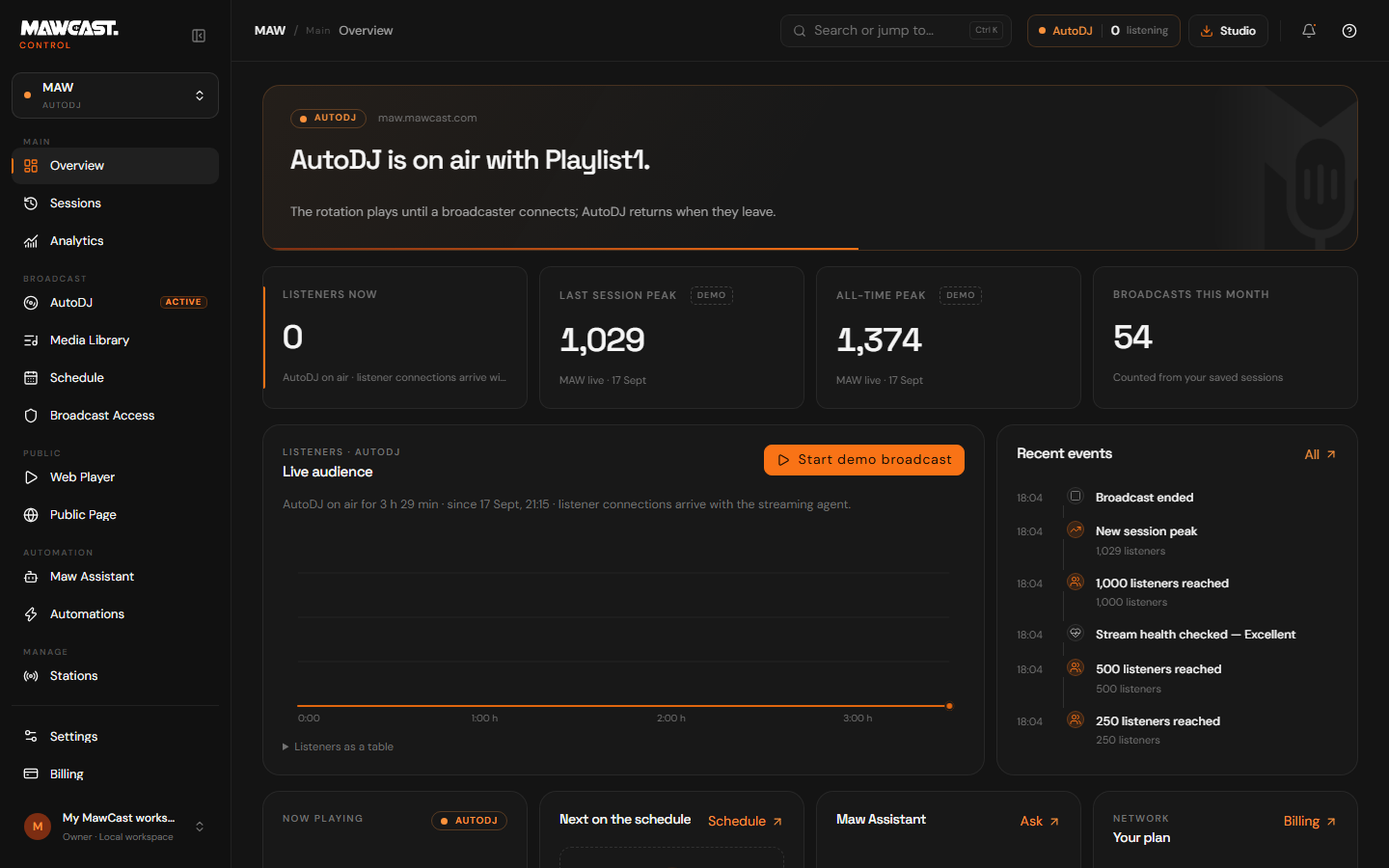Click the Last Session Peak 1,029 card
This screenshot has height=868, width=1389.
671,338
